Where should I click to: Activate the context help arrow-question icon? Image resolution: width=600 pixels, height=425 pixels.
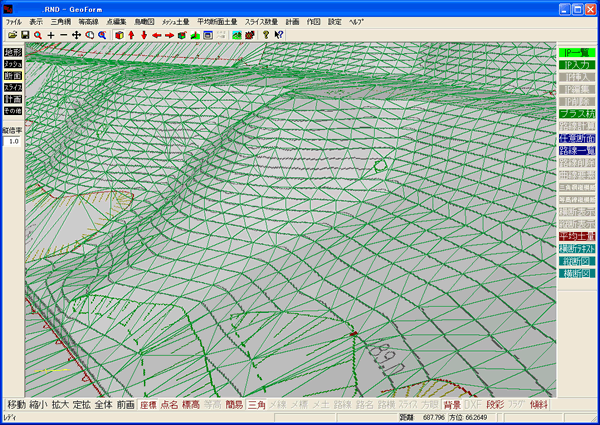pos(279,35)
